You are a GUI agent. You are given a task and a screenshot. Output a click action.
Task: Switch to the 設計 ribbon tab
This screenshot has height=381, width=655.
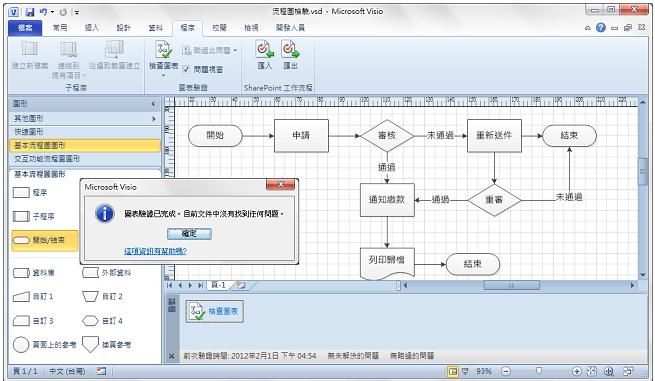[x=124, y=28]
